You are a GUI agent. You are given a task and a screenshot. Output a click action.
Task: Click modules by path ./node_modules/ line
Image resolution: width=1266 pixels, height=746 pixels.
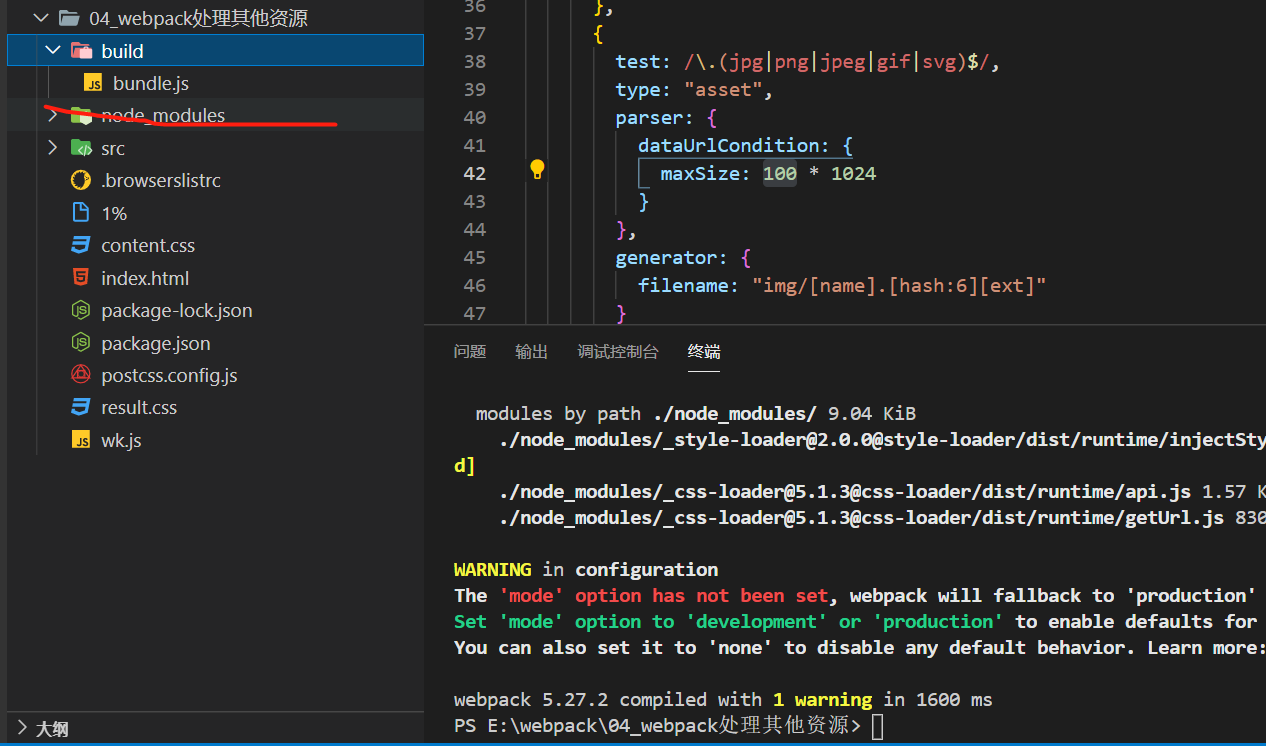click(695, 413)
